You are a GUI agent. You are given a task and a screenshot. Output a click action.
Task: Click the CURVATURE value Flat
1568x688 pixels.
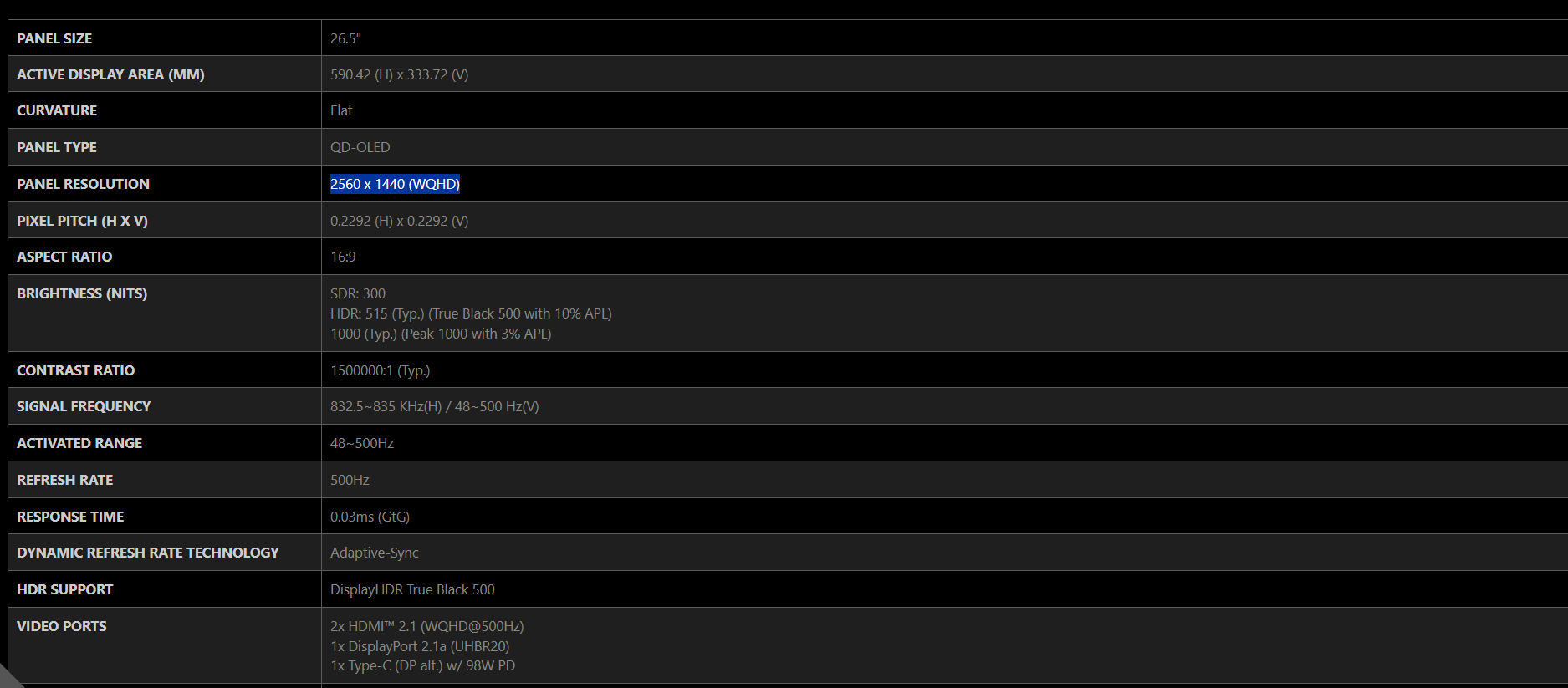(341, 110)
